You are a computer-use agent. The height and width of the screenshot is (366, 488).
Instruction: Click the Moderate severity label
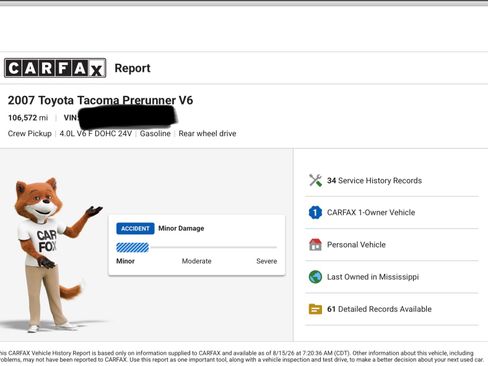[196, 261]
